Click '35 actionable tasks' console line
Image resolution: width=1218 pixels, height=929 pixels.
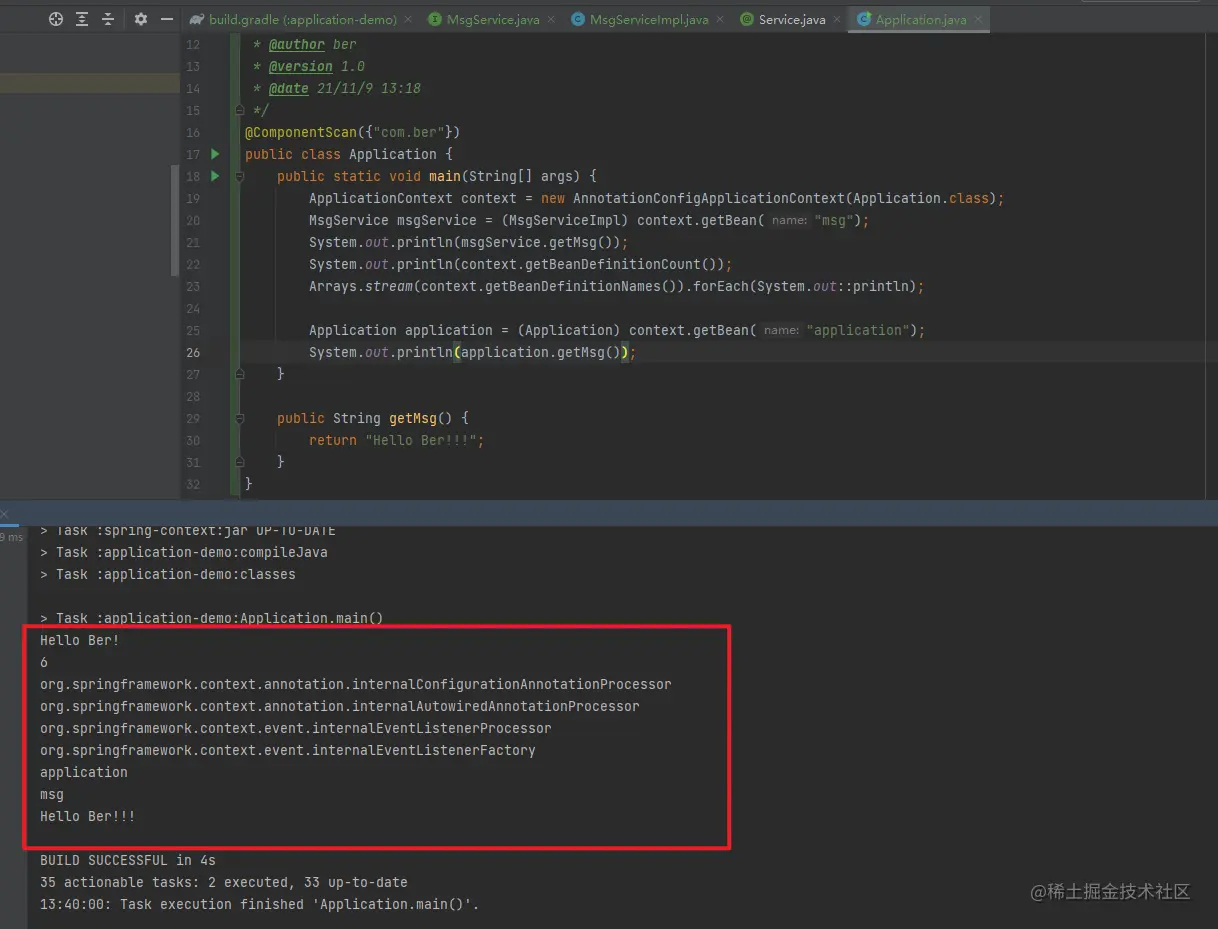224,882
